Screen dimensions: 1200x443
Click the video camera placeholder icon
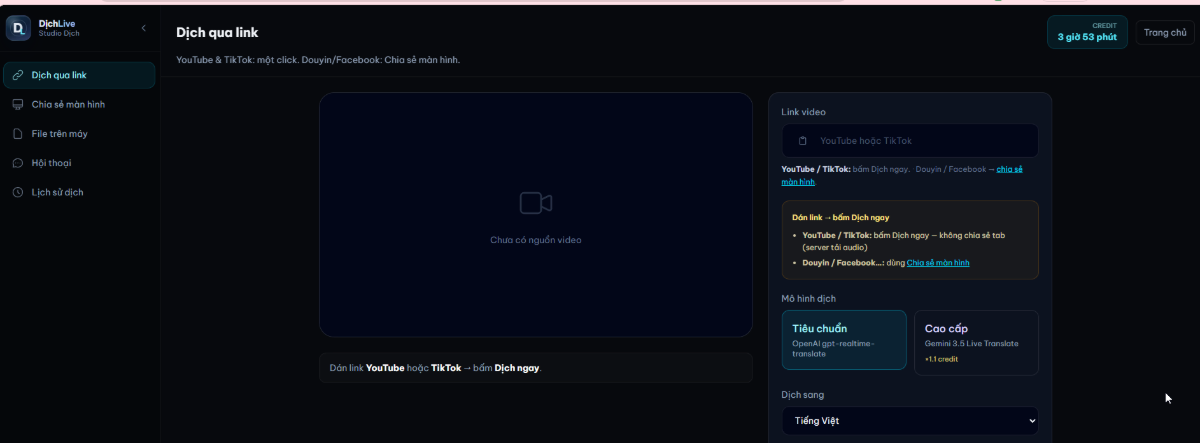point(536,203)
